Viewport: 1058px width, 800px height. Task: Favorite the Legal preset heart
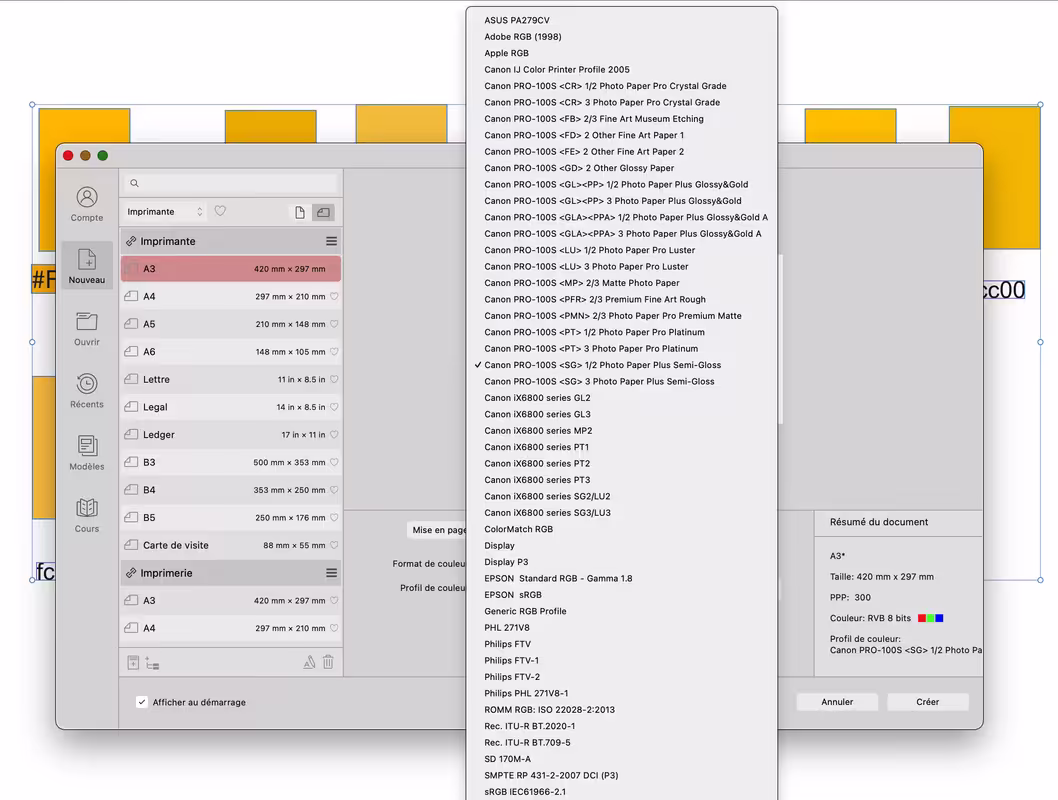[x=334, y=407]
